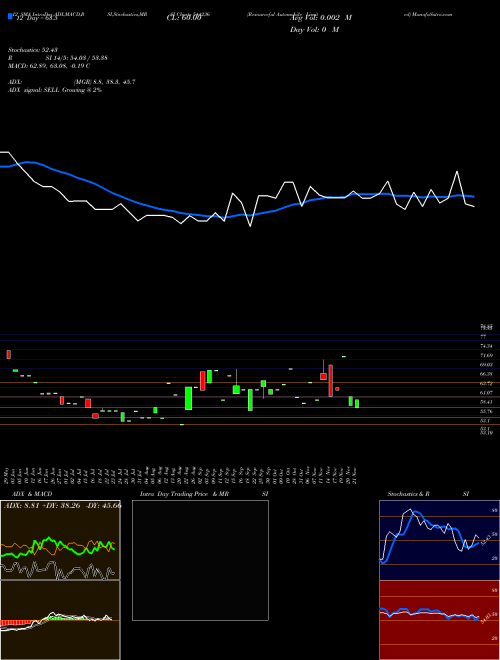Click the empty intraday trading price panel
Viewport: 500px width, 660px height.
click(200, 560)
